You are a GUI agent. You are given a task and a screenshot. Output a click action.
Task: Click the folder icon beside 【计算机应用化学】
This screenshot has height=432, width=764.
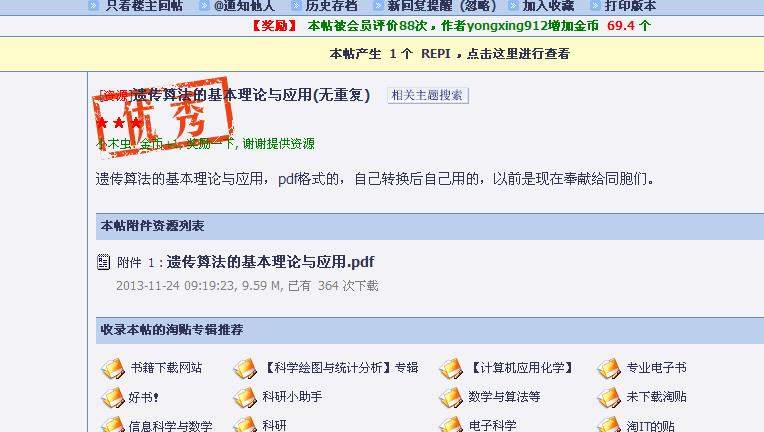(451, 369)
